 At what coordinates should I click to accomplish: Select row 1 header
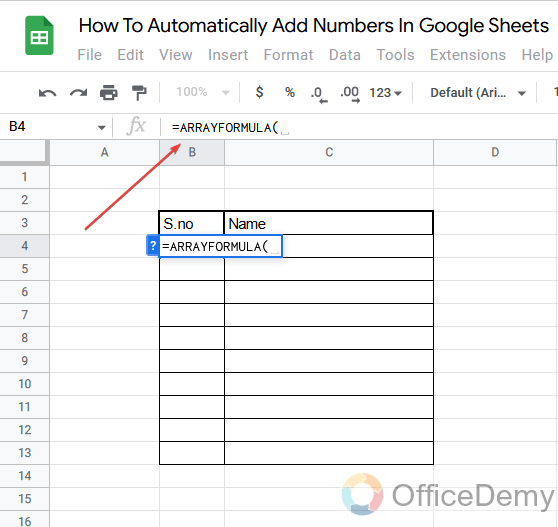point(24,177)
